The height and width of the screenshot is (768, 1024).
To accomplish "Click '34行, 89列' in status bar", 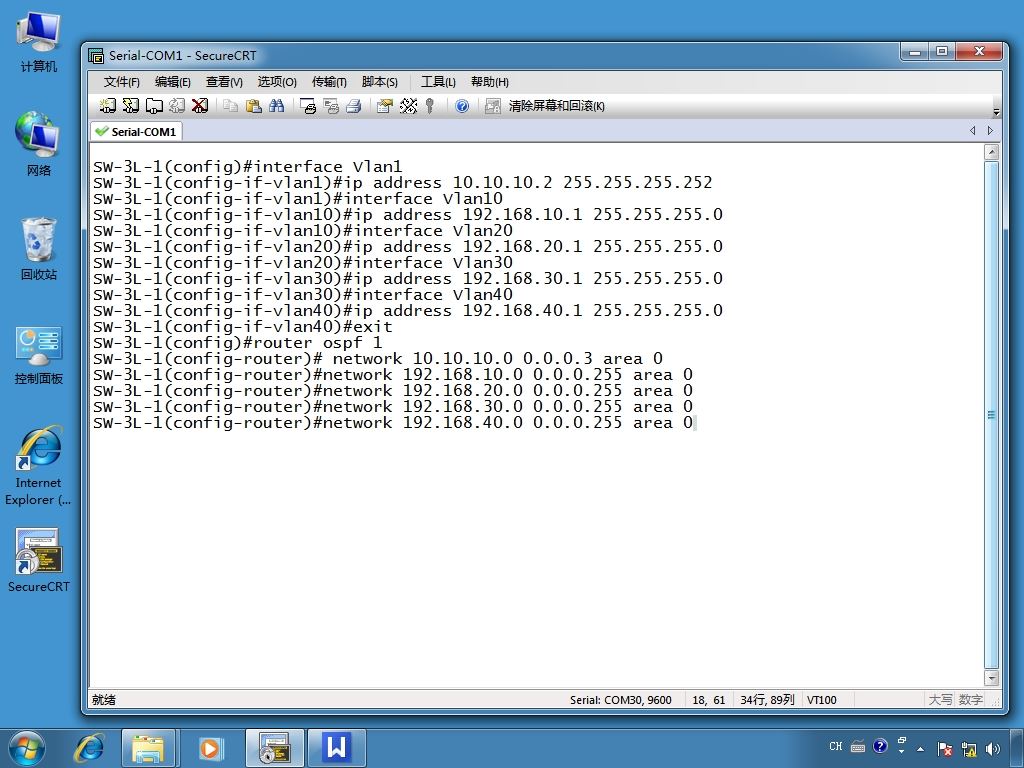I will pyautogui.click(x=767, y=699).
